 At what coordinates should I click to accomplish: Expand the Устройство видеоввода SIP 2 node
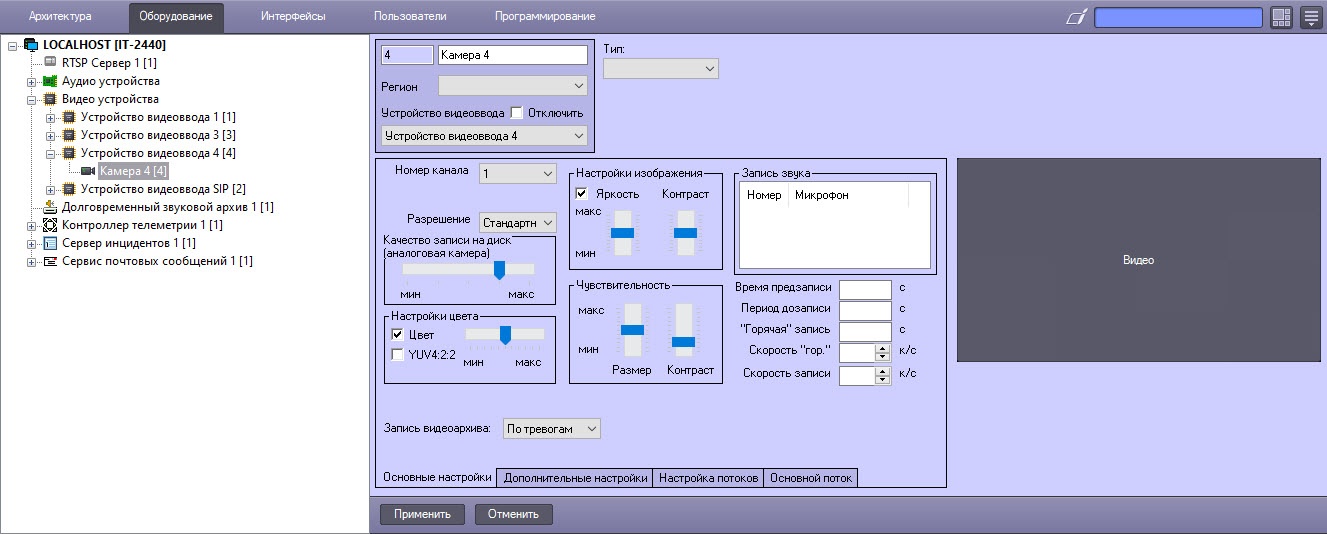pyautogui.click(x=51, y=189)
